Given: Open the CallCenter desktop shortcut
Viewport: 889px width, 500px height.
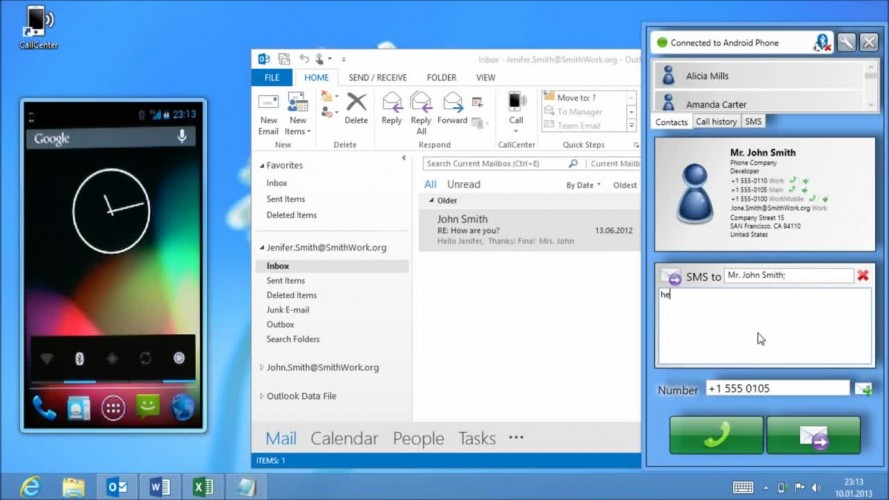Looking at the screenshot, I should pyautogui.click(x=38, y=27).
